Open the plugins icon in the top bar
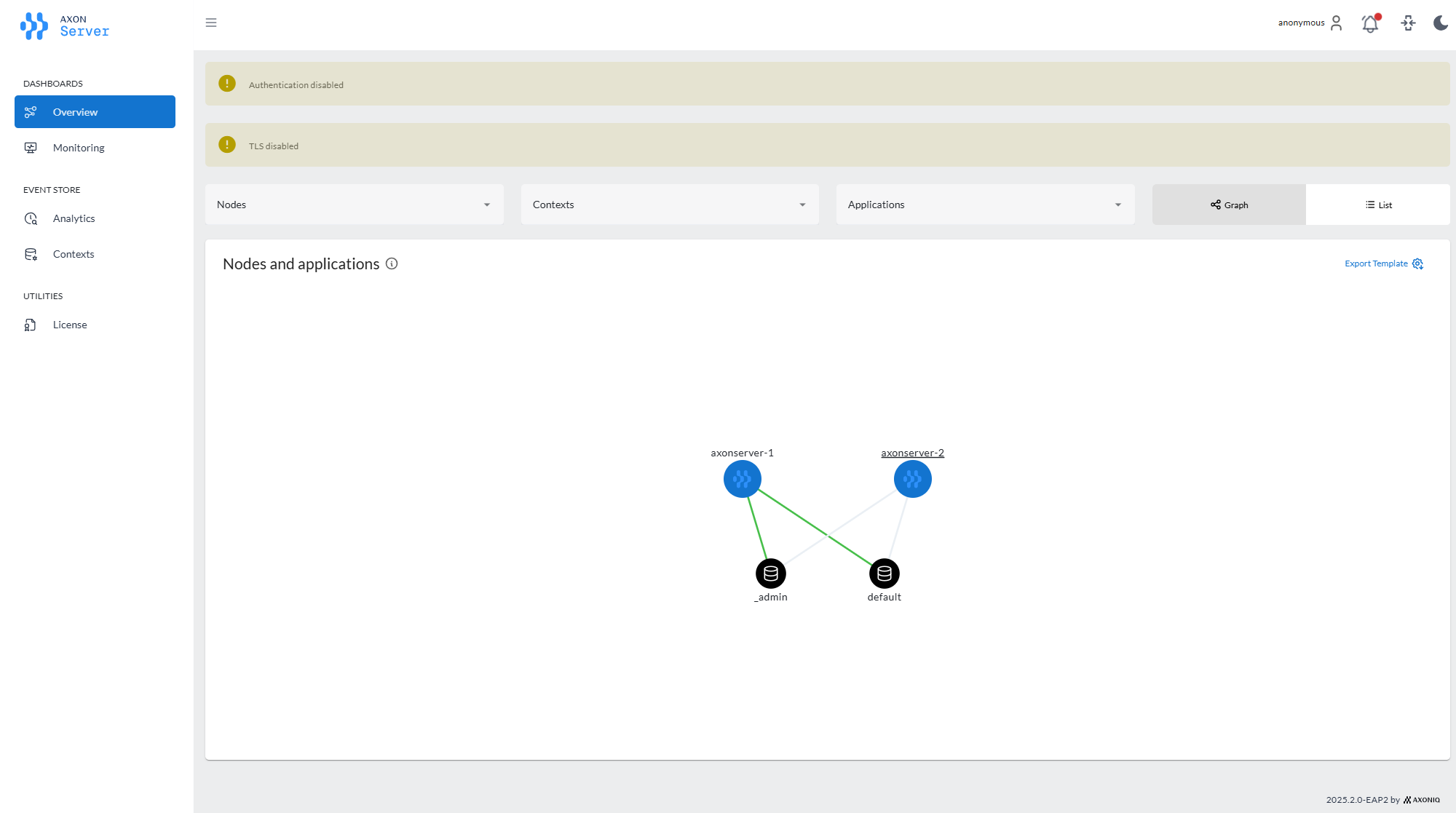 click(1408, 23)
